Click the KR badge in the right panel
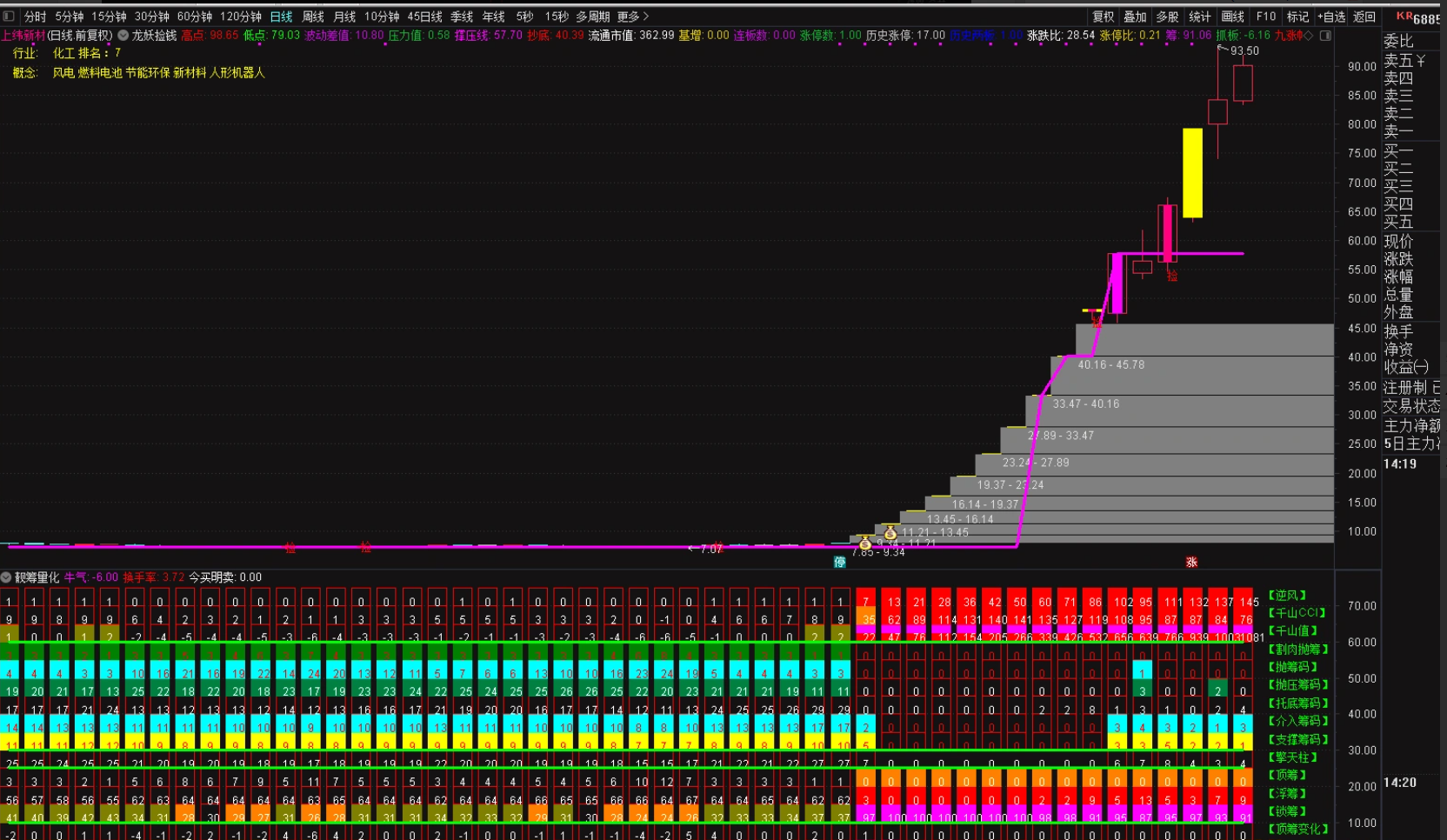1447x840 pixels. click(x=1404, y=17)
